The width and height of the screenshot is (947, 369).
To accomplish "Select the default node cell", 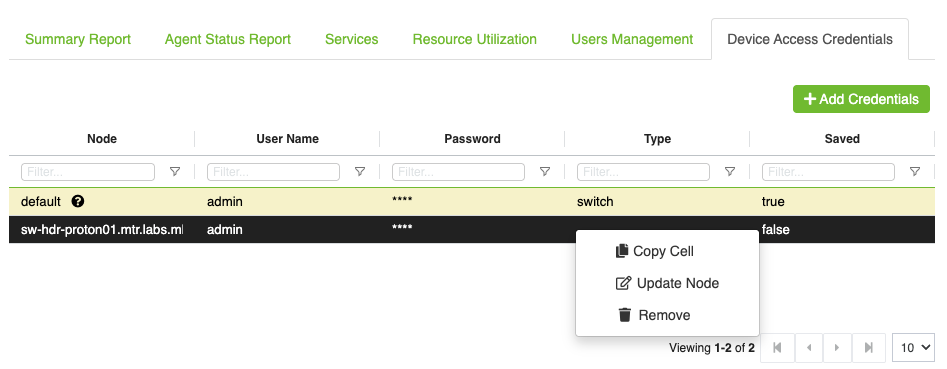I will click(x=41, y=202).
